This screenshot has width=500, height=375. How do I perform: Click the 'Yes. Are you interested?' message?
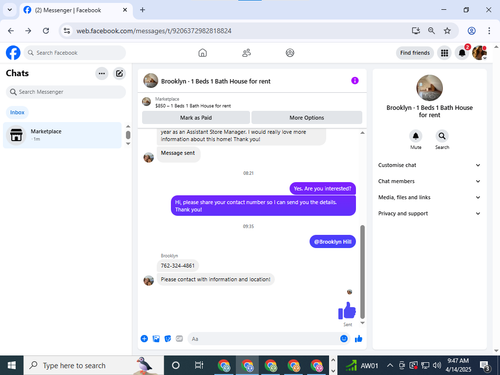pos(323,188)
